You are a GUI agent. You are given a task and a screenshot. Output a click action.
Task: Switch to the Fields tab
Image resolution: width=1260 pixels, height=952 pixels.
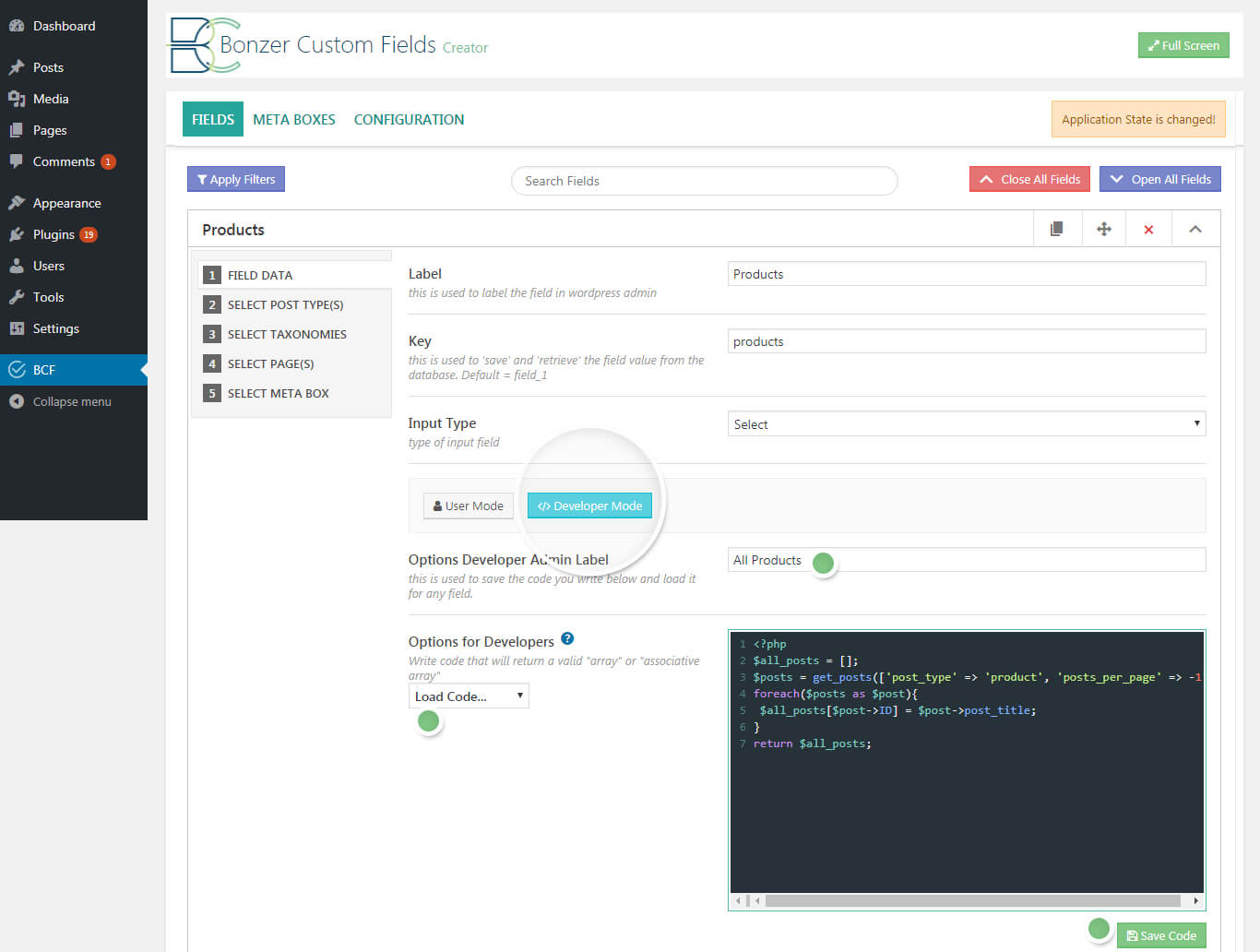213,119
